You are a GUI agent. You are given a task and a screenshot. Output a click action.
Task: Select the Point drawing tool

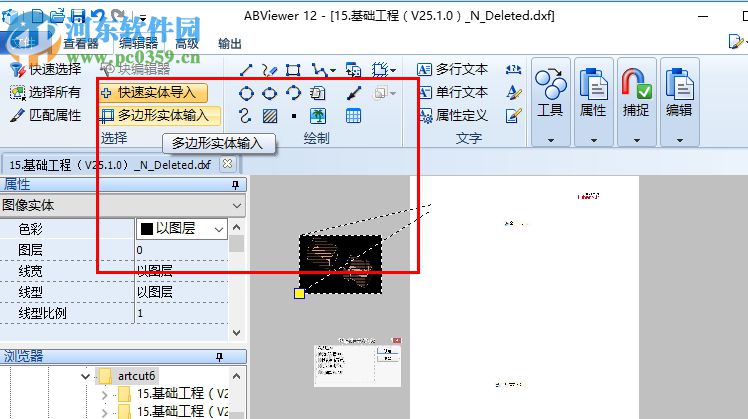coord(294,115)
